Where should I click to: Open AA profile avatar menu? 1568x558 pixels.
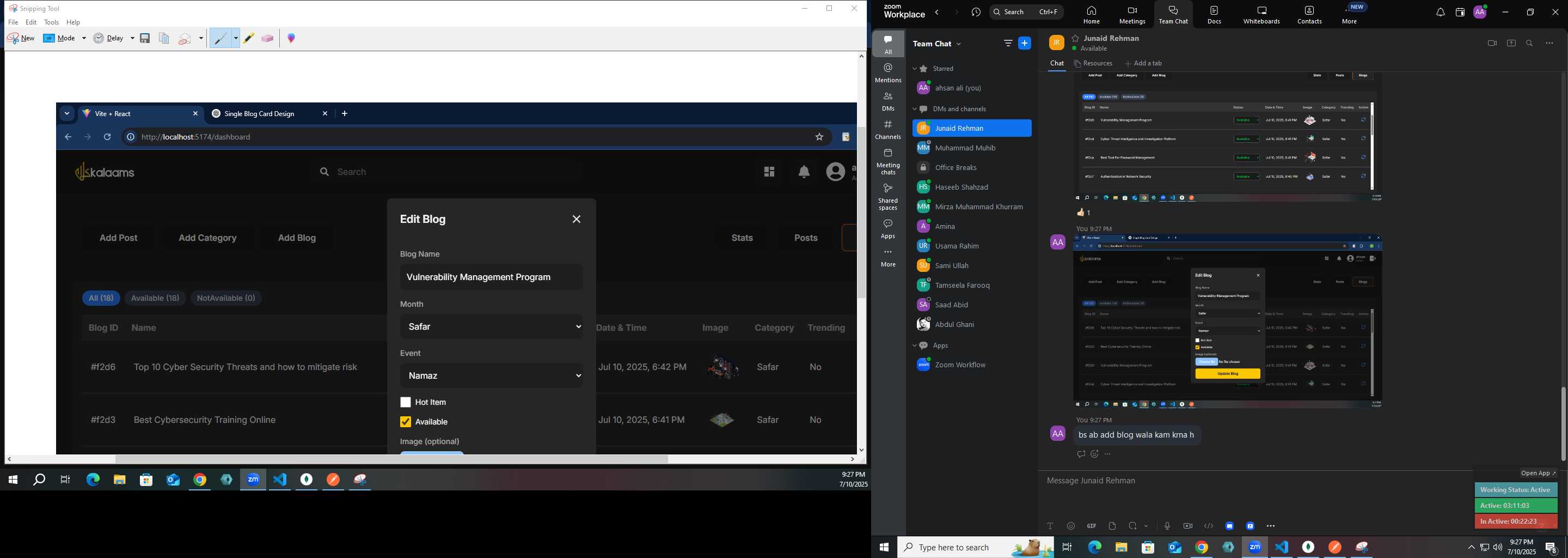(x=1480, y=12)
